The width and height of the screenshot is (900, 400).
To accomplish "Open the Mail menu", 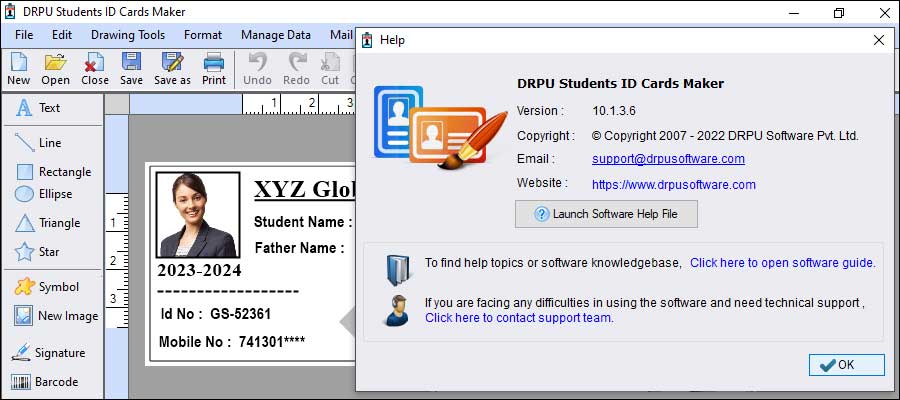I will [342, 35].
